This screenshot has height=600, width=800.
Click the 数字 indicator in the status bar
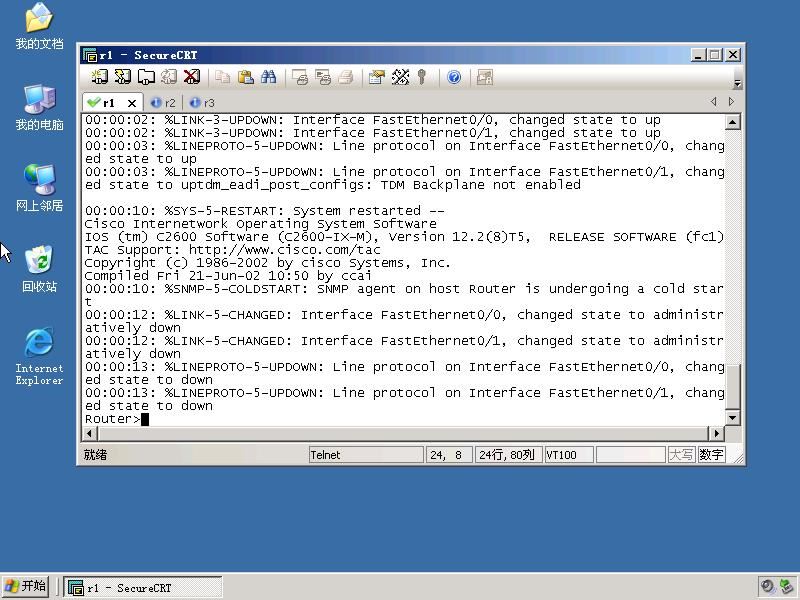[x=712, y=455]
